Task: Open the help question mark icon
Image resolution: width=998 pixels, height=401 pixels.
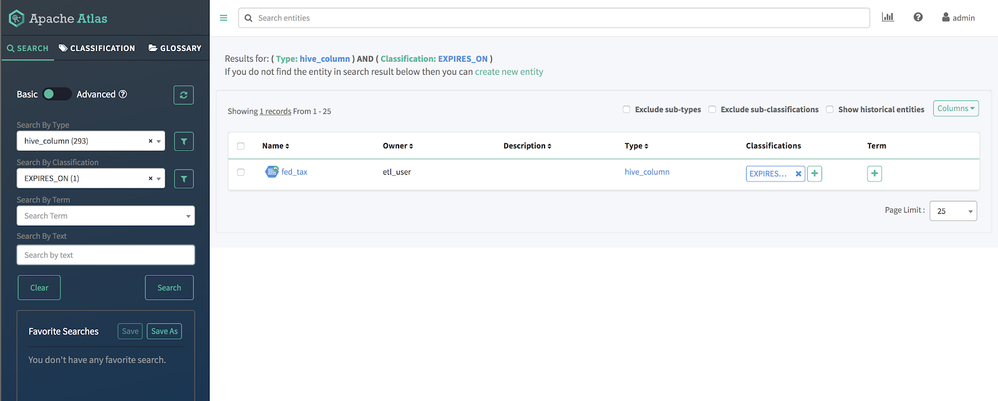Action: (918, 17)
